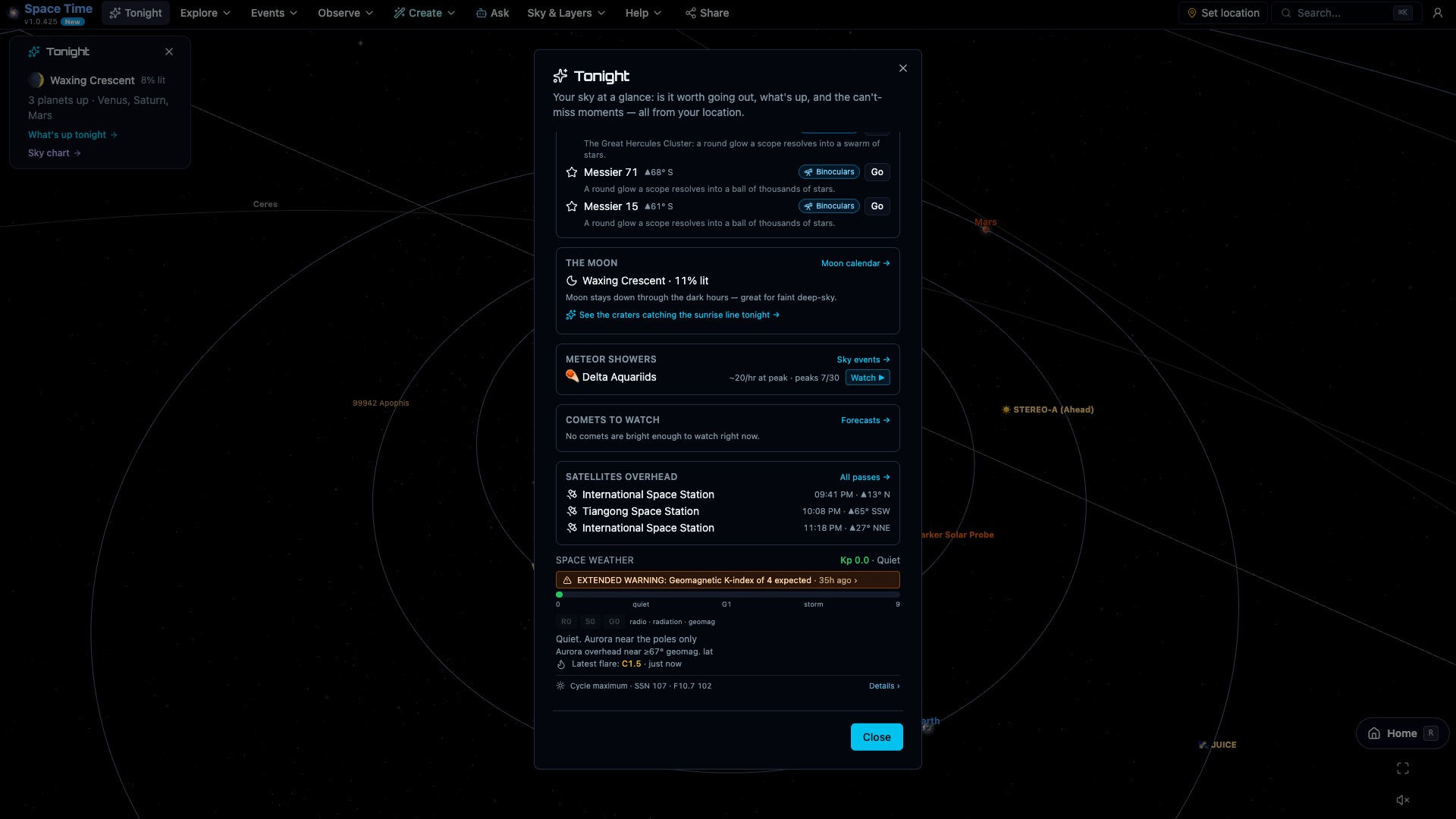This screenshot has width=1456, height=819.
Task: Click the muted speaker sound icon
Action: click(1403, 800)
